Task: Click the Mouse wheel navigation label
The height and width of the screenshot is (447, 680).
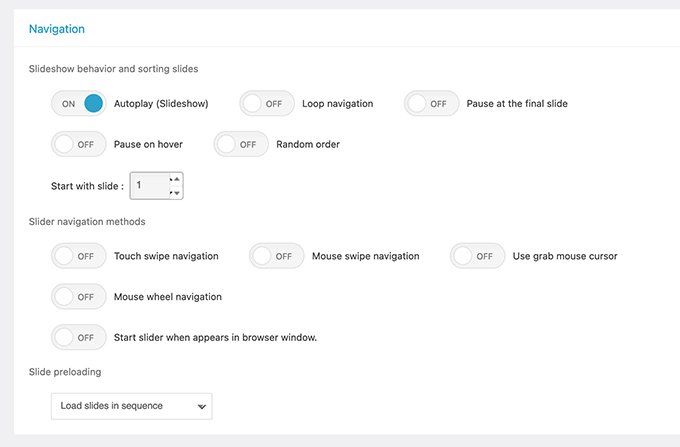Action: click(168, 297)
